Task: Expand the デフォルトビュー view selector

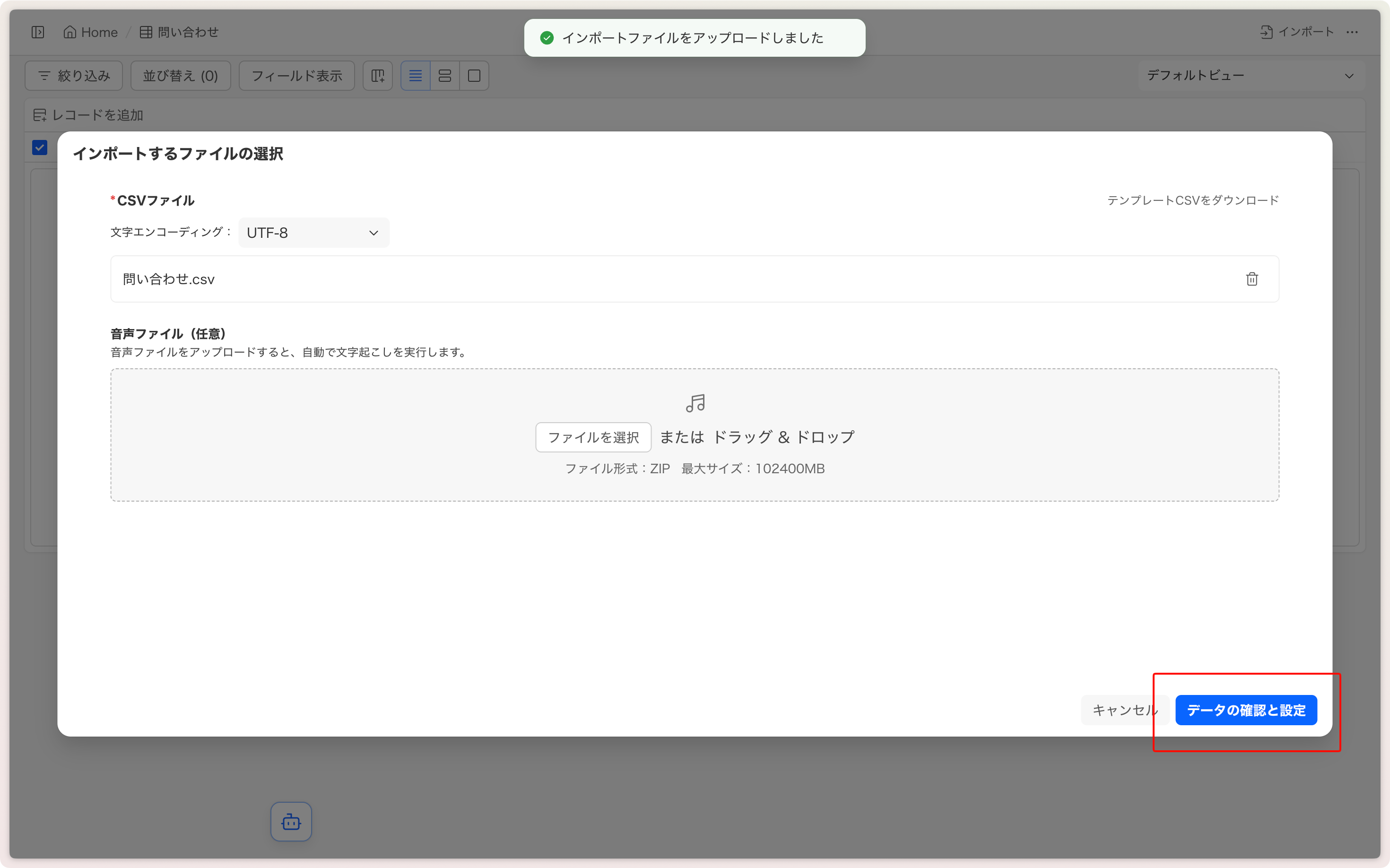Action: [1251, 76]
